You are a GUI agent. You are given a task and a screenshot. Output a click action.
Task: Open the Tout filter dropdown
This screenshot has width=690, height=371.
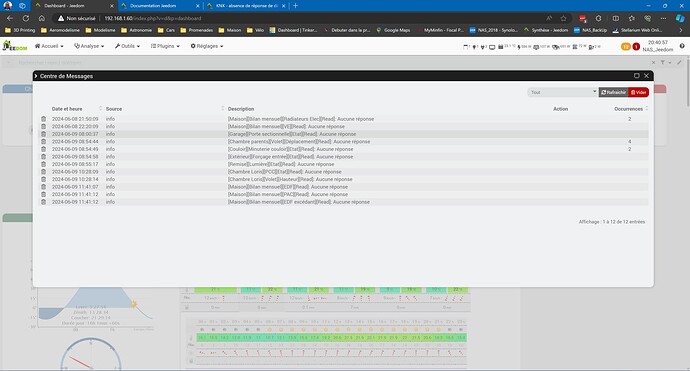click(x=563, y=92)
